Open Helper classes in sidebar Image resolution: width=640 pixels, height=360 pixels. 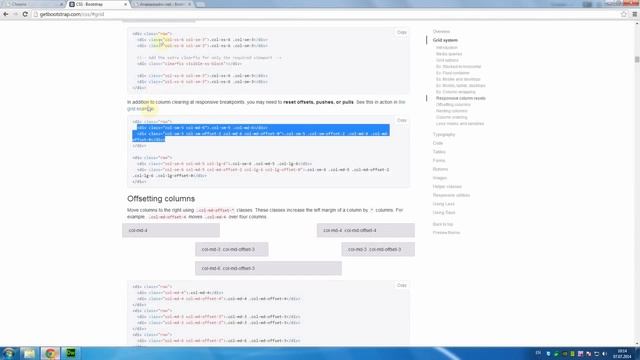tap(447, 187)
